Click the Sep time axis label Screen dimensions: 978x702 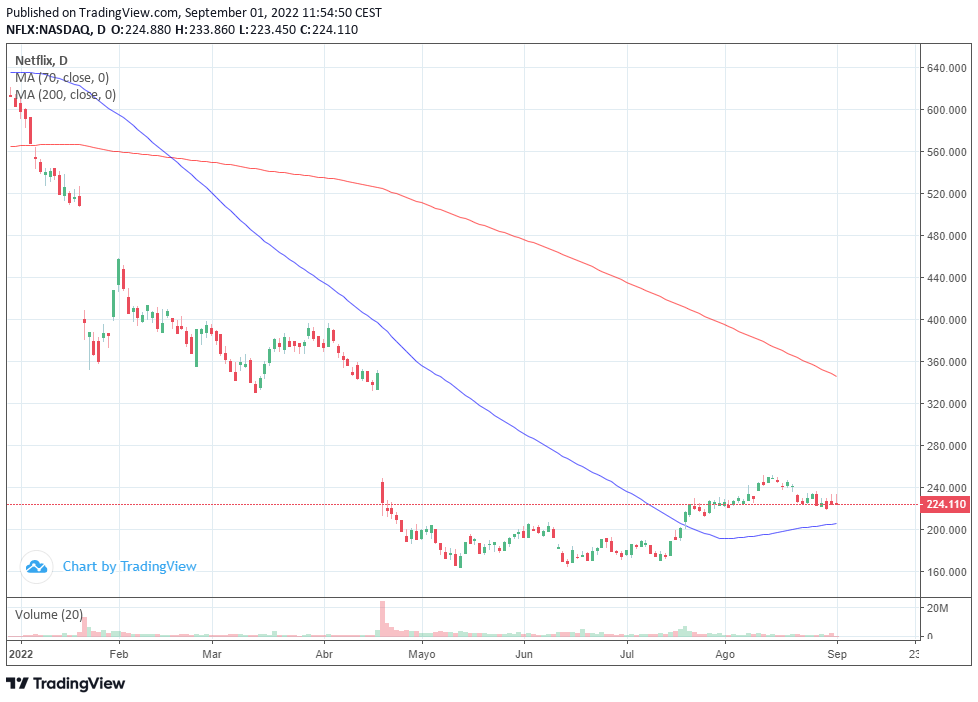(x=836, y=654)
